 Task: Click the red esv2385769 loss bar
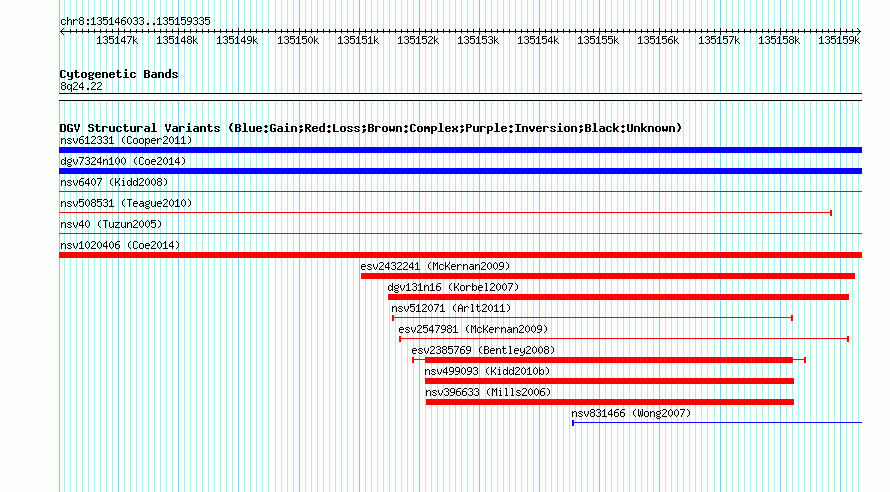point(608,360)
